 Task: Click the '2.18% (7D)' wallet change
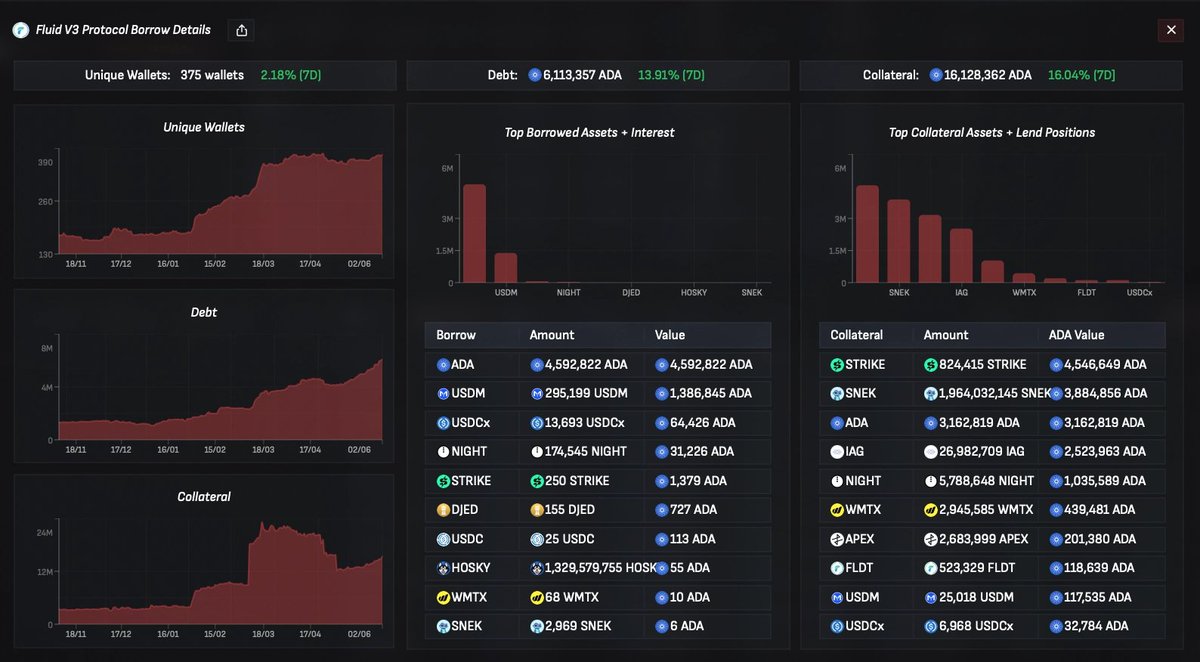[x=291, y=75]
